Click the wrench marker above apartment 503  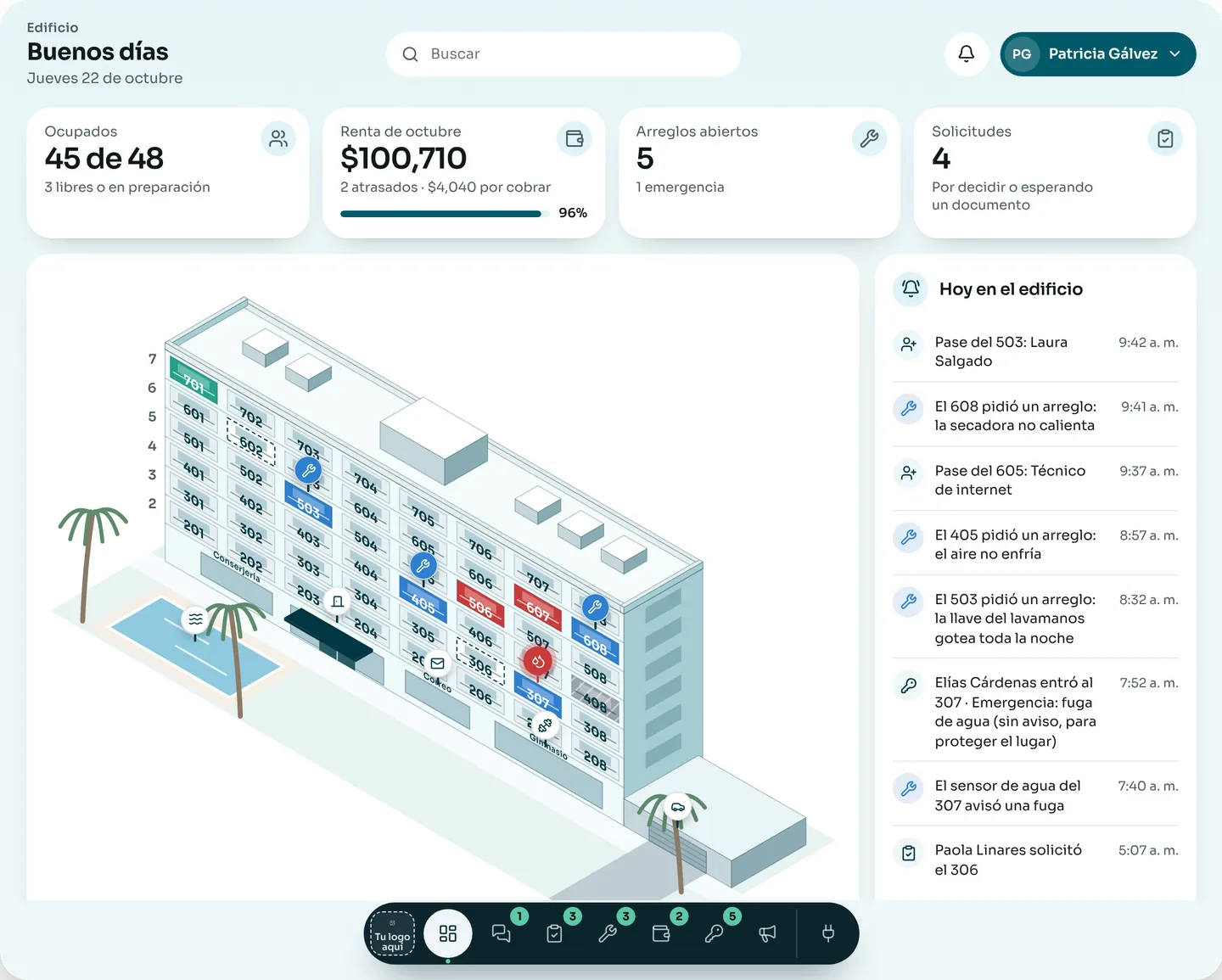(308, 470)
